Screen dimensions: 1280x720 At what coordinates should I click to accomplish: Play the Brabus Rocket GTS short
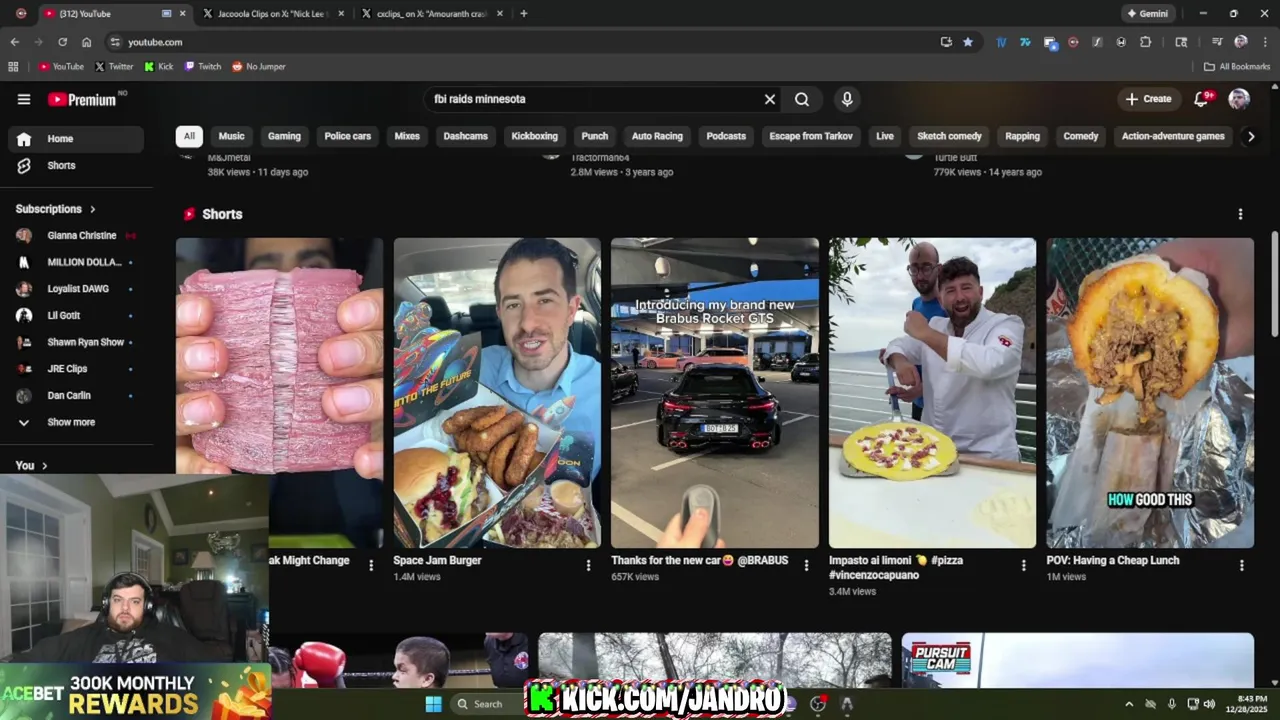coord(715,393)
